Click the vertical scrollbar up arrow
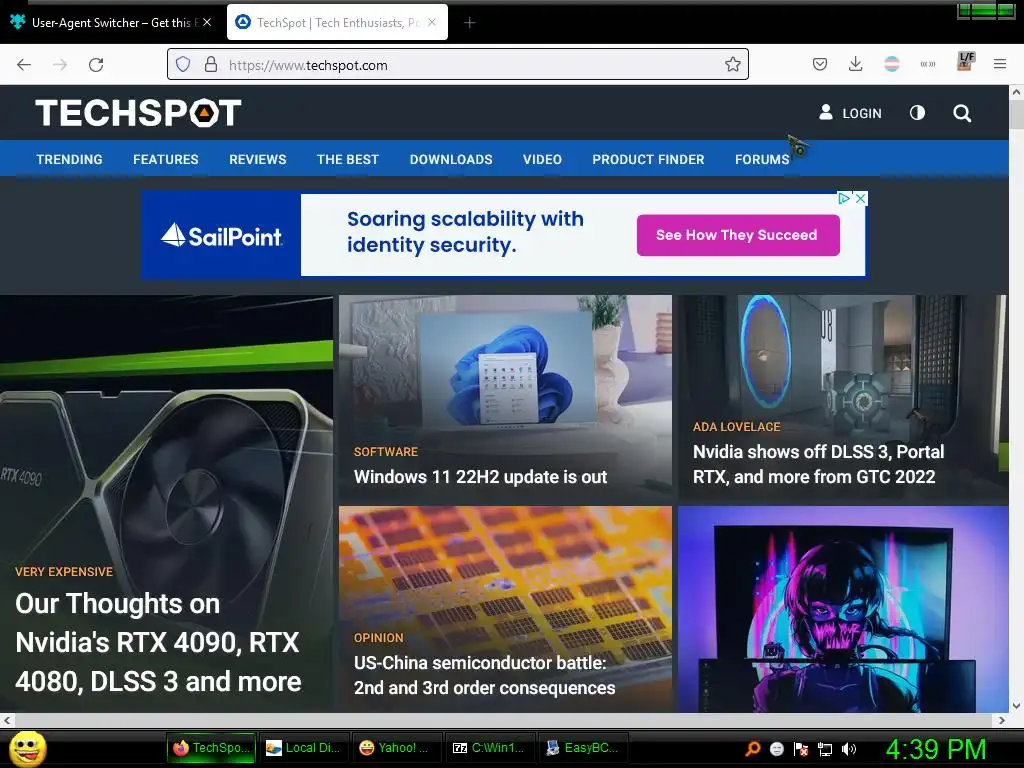This screenshot has height=768, width=1024. 1016,93
